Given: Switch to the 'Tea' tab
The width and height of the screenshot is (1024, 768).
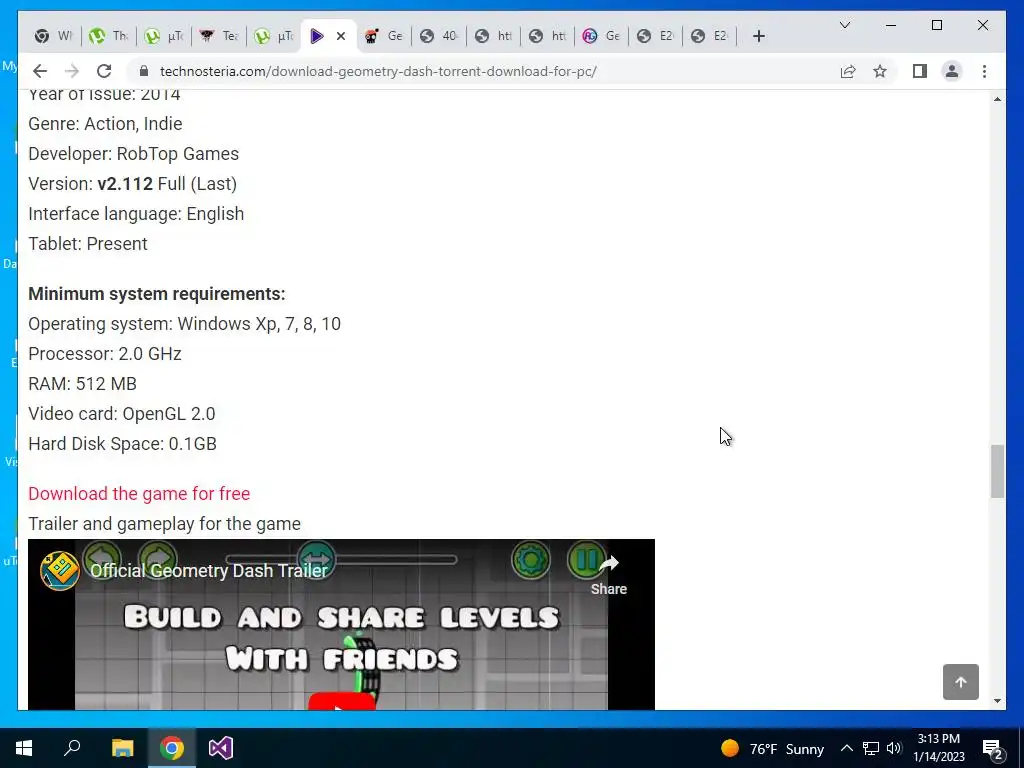Looking at the screenshot, I should tap(219, 36).
